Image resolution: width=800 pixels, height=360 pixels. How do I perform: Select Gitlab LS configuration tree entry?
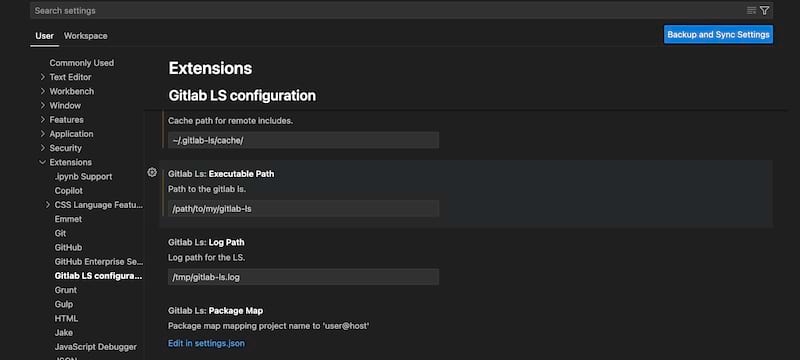99,276
